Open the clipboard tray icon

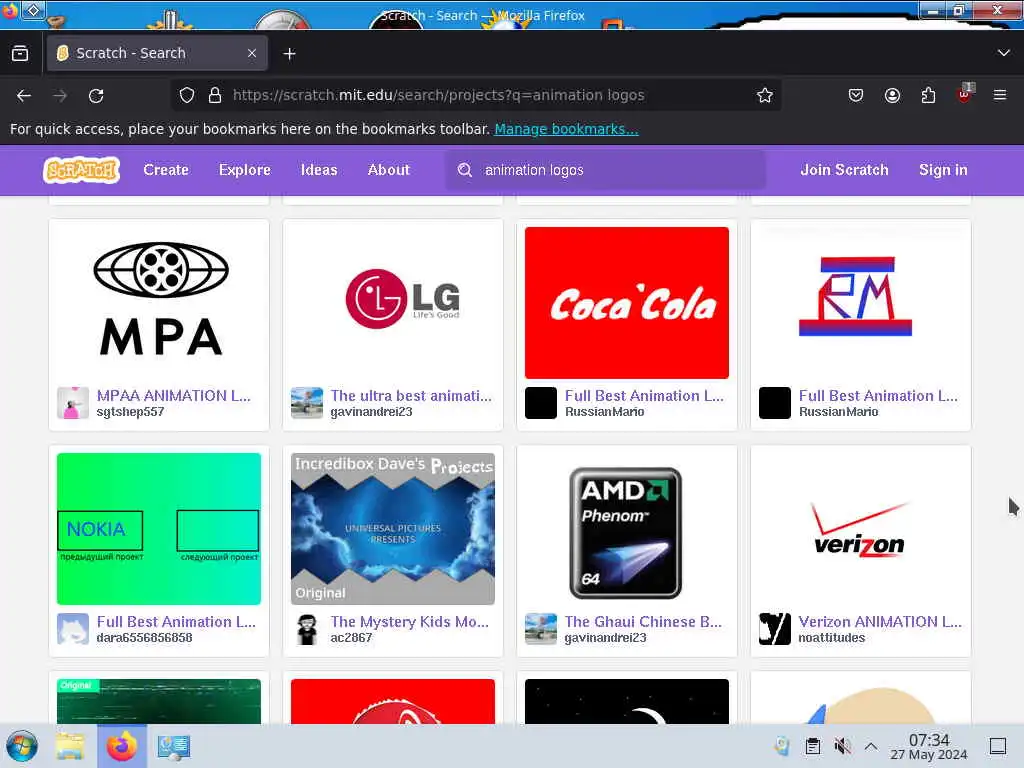pos(812,746)
